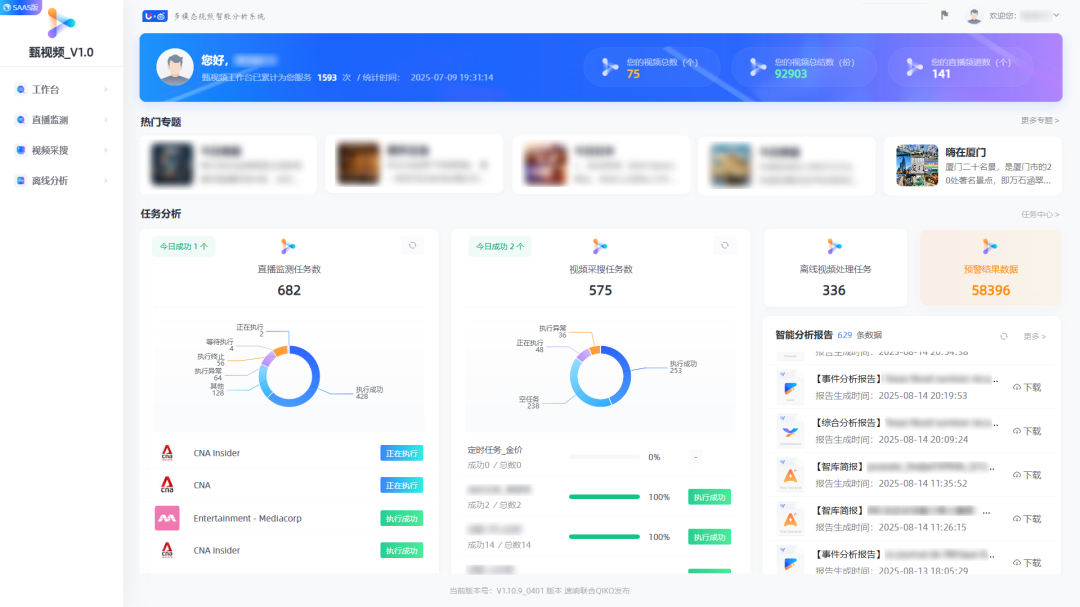Image resolution: width=1080 pixels, height=607 pixels.
Task: Click the 甄视频 logo in the sidebar
Action: [x=61, y=23]
